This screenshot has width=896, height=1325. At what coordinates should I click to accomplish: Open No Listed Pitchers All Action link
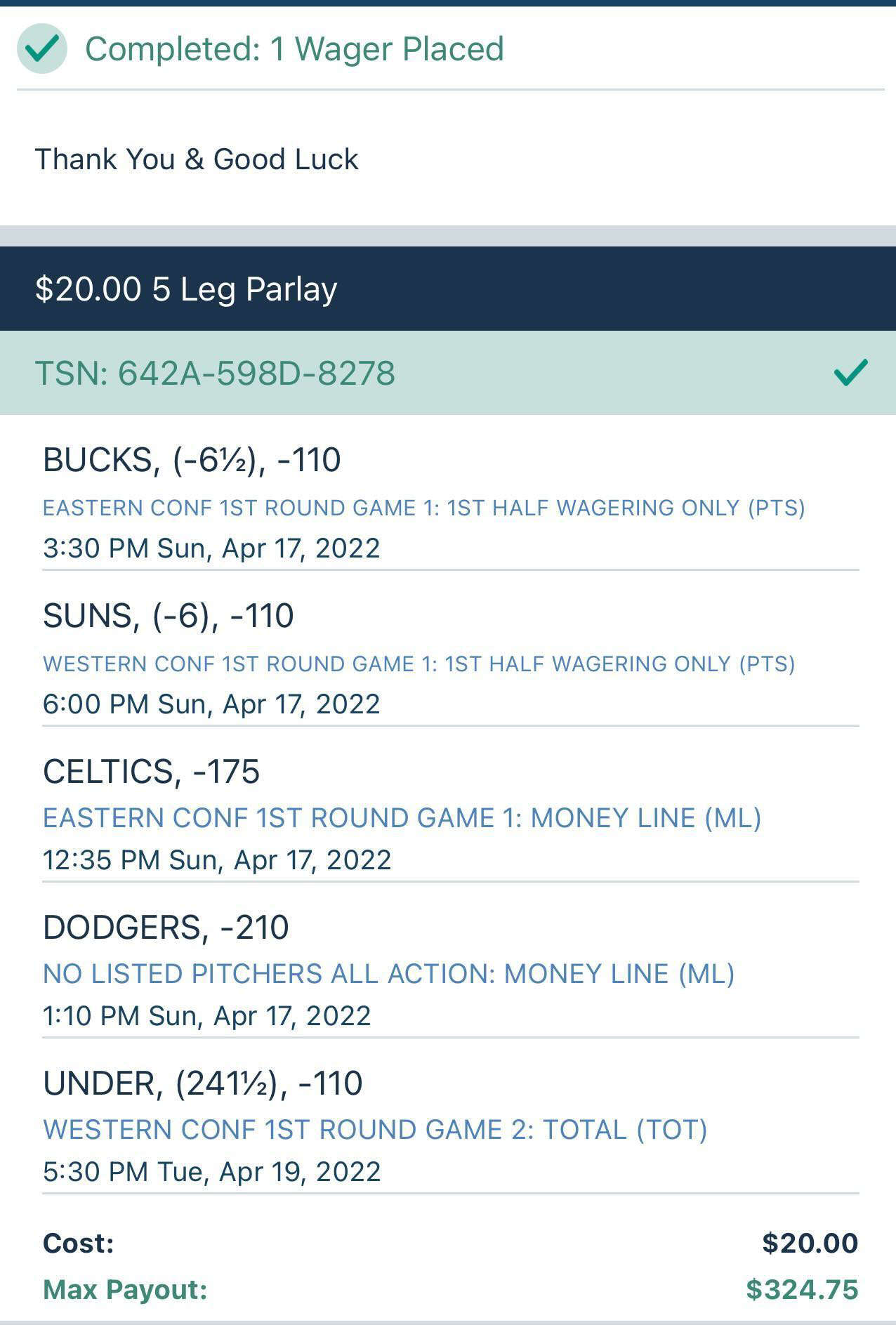coord(388,974)
